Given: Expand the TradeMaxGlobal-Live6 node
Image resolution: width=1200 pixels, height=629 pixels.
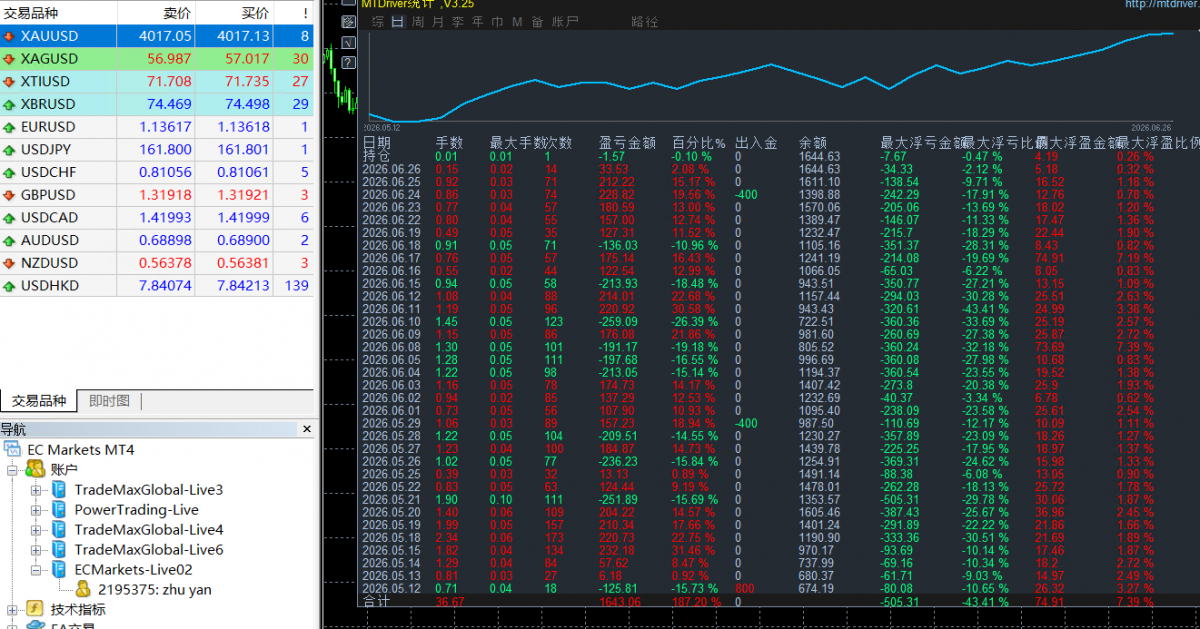Looking at the screenshot, I should point(36,549).
